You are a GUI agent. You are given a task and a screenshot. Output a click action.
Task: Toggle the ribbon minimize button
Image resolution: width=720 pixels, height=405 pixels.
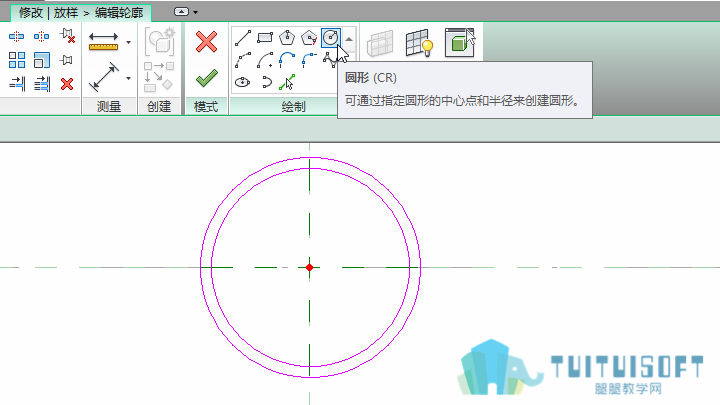click(181, 12)
